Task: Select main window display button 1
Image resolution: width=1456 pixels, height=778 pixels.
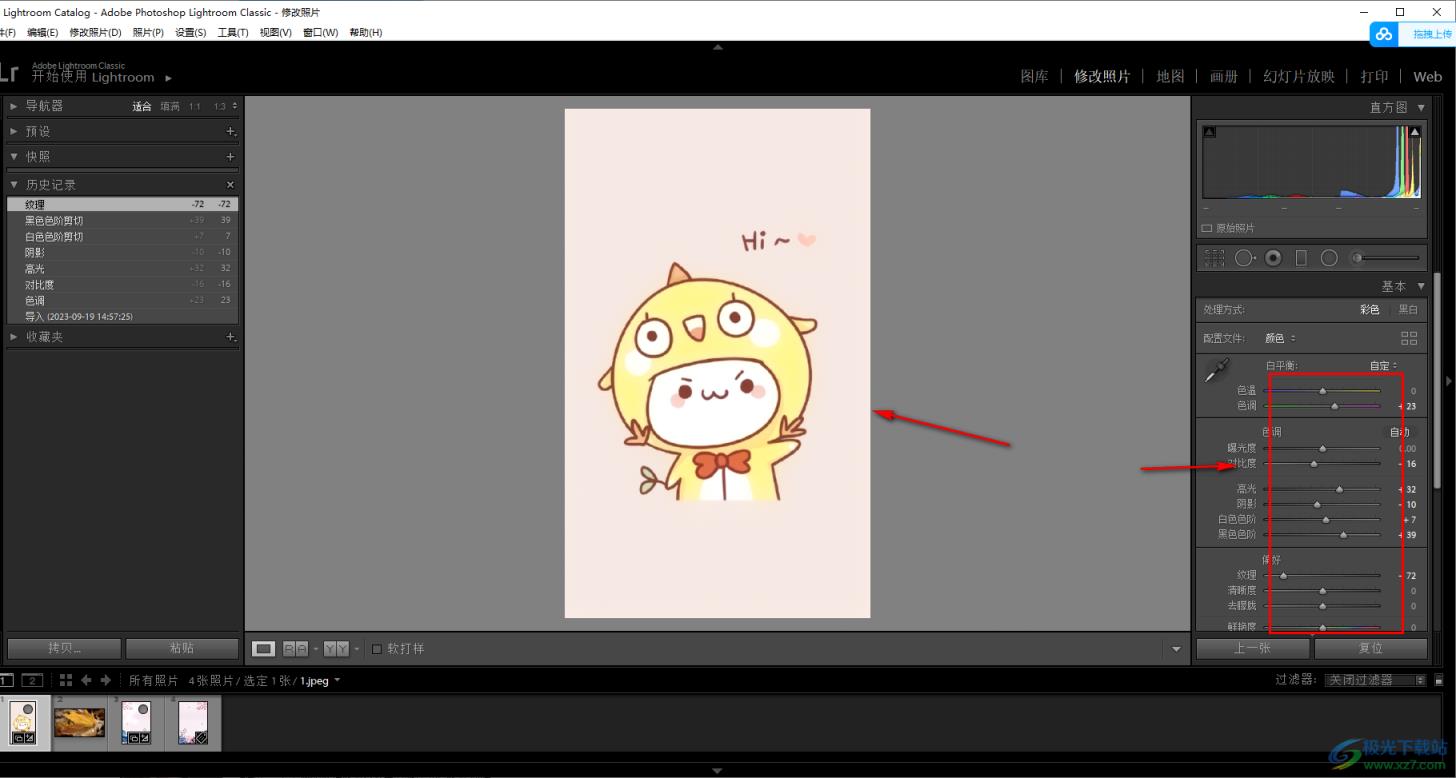Action: pos(6,680)
